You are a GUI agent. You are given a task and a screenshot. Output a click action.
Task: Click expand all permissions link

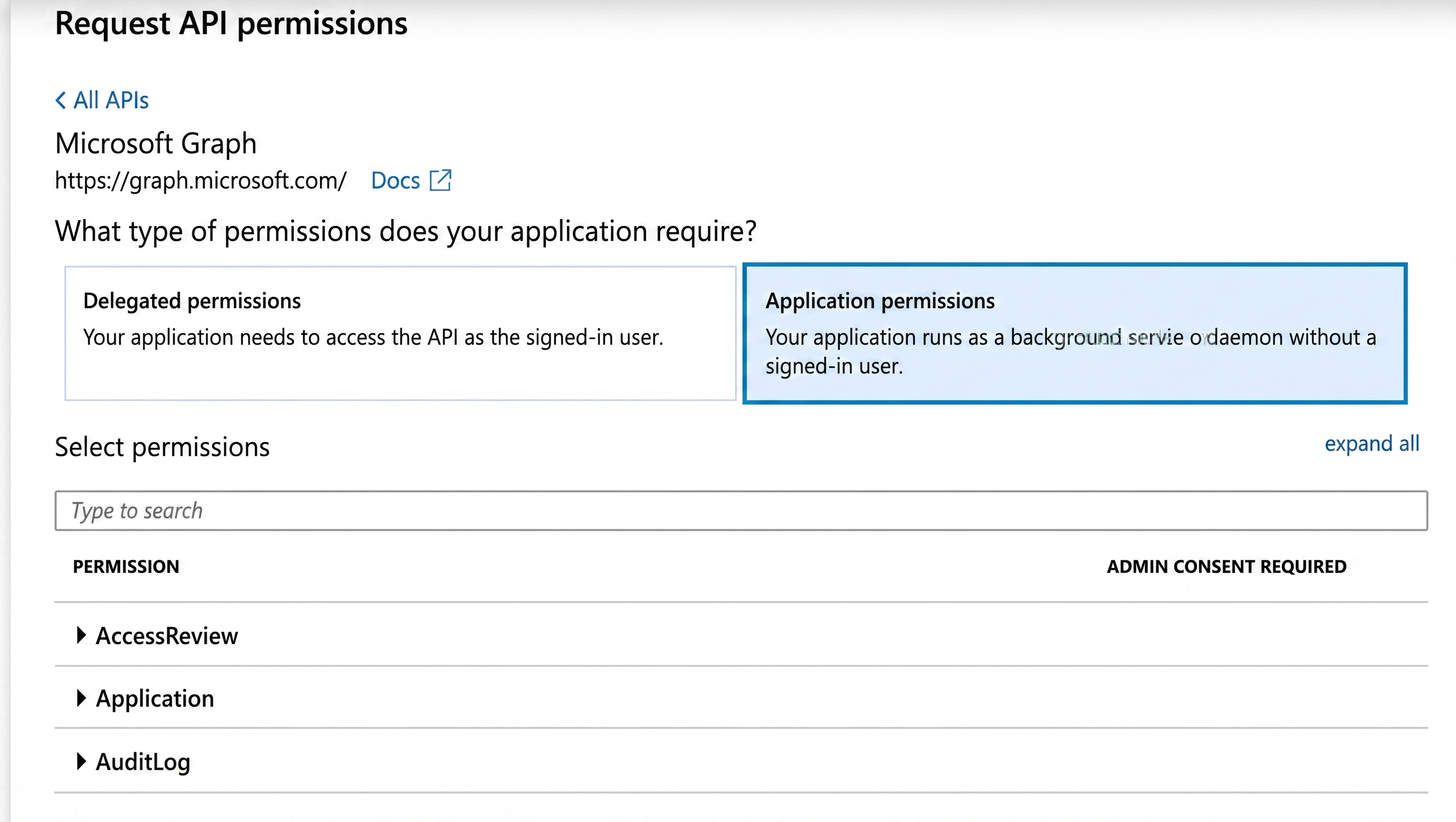1372,444
